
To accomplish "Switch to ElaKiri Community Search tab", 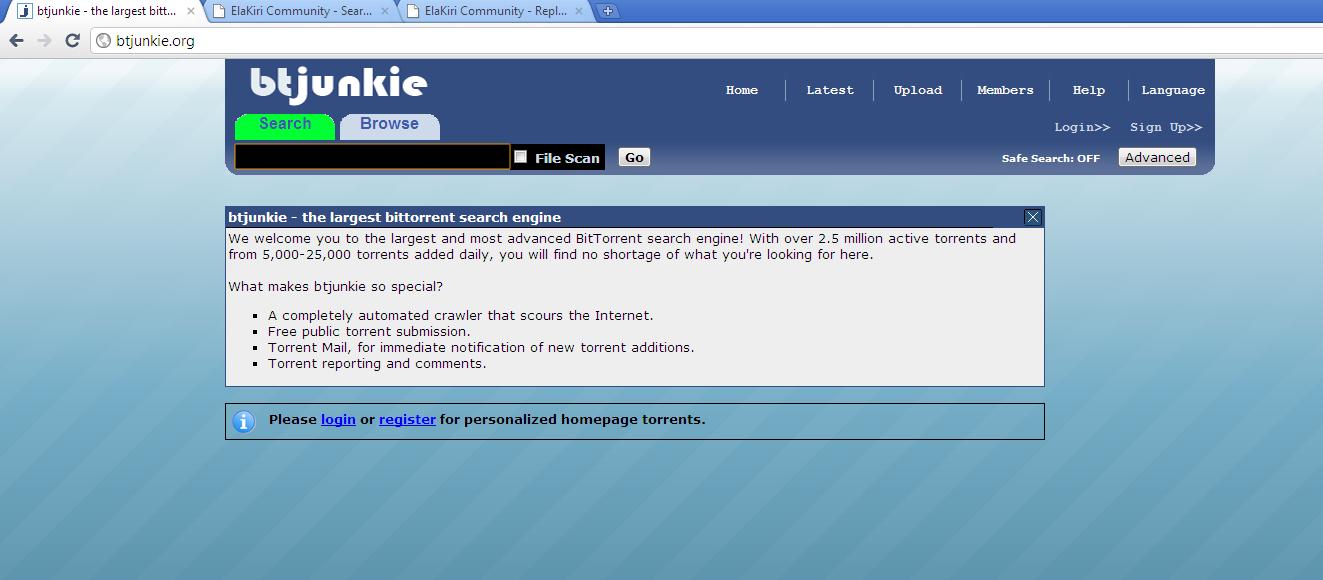I will coord(301,11).
